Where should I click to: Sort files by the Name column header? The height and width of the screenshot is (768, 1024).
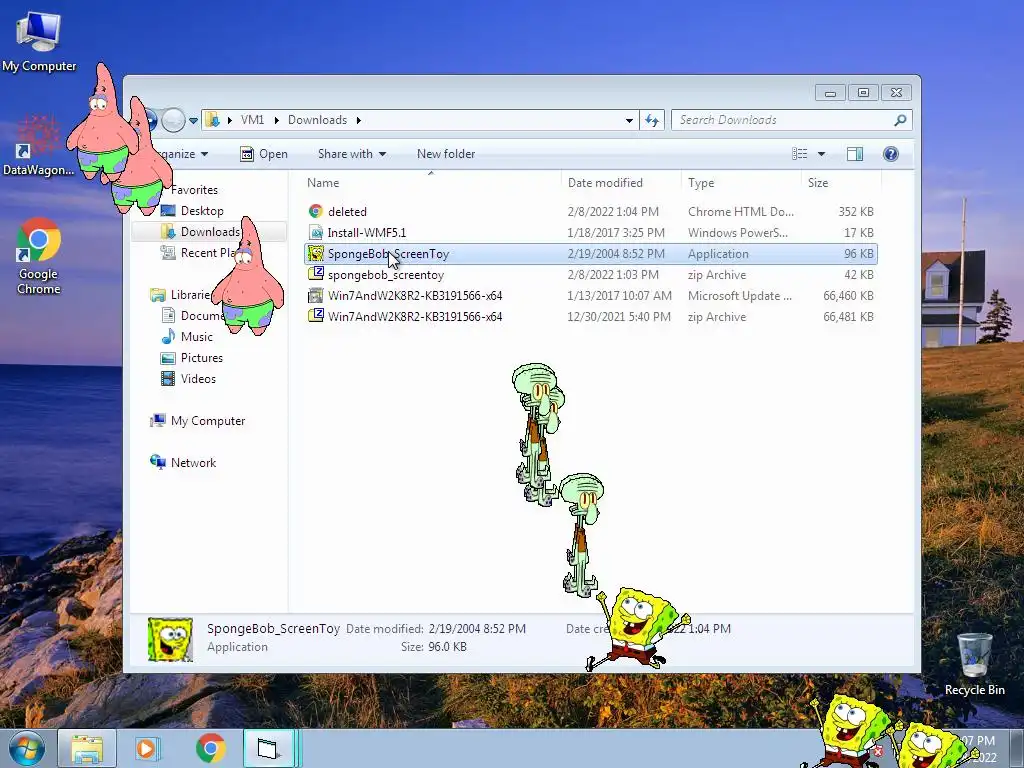click(x=431, y=183)
